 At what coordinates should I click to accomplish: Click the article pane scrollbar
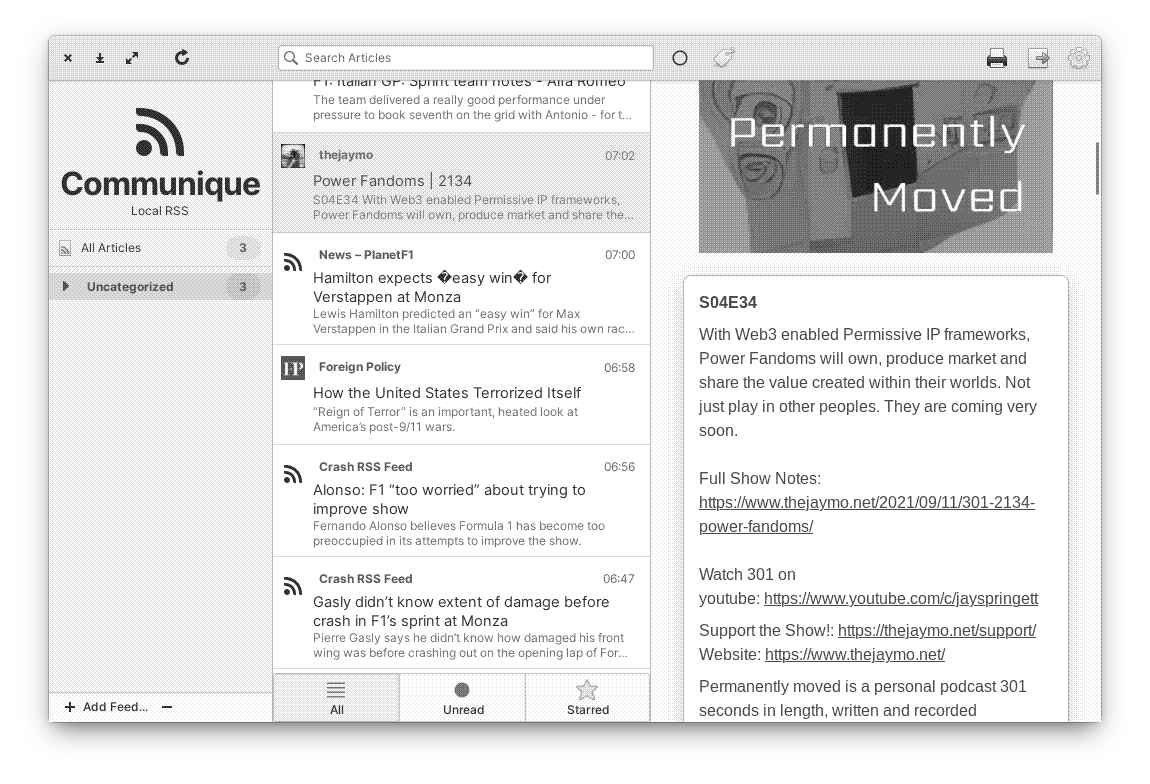[x=1097, y=169]
